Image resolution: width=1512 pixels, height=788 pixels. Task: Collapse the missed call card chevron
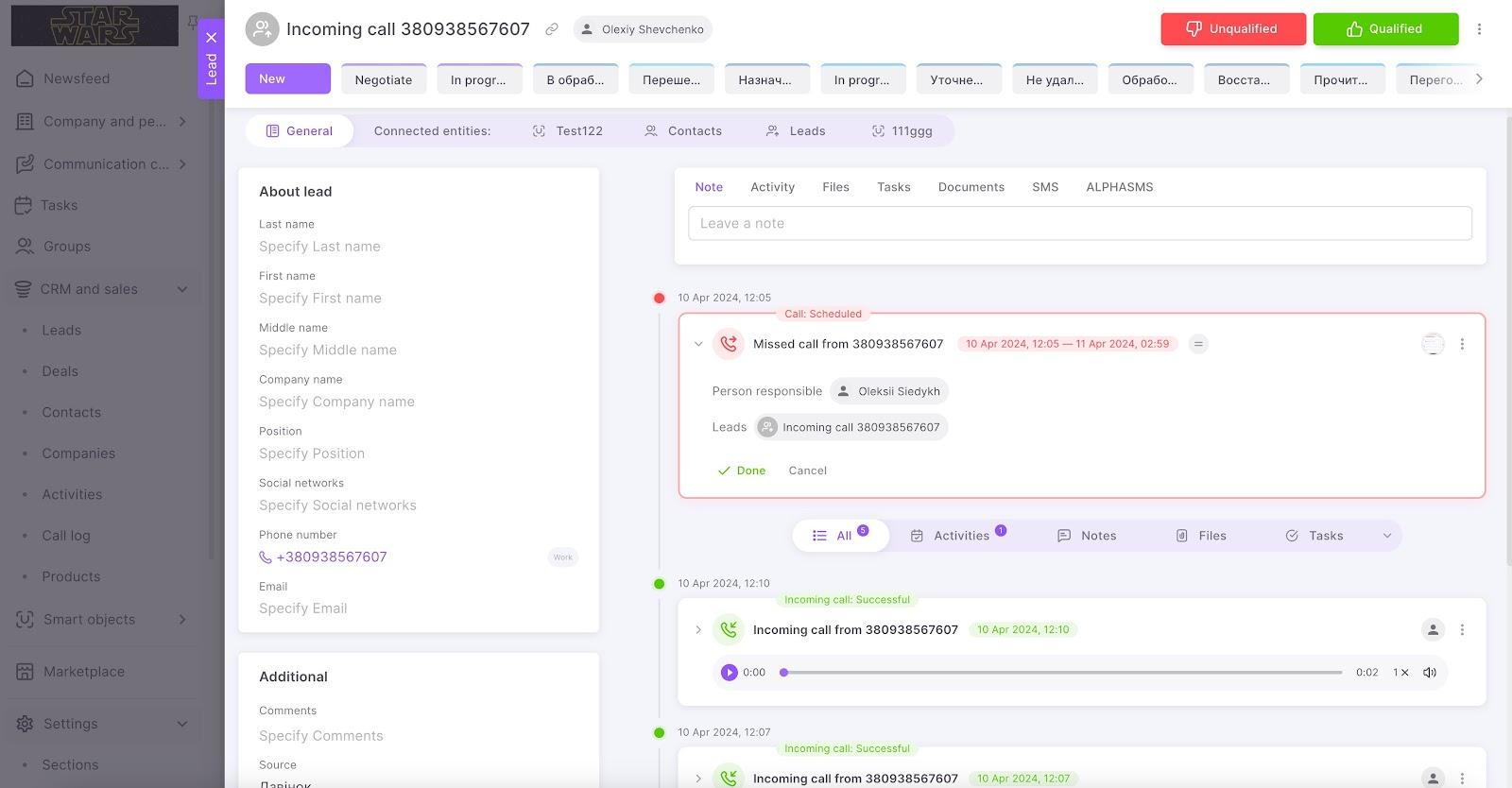(698, 344)
